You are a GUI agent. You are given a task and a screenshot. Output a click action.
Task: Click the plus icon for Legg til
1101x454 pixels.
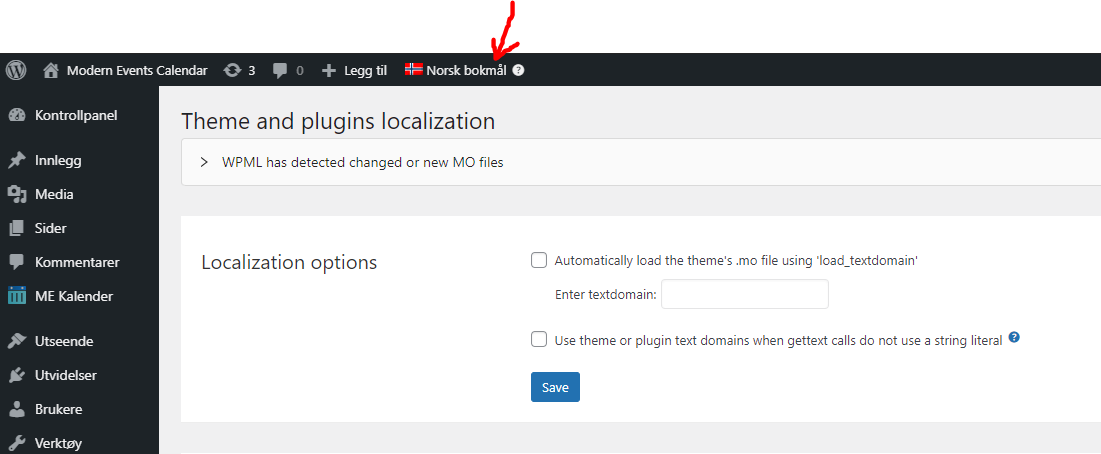click(x=329, y=70)
